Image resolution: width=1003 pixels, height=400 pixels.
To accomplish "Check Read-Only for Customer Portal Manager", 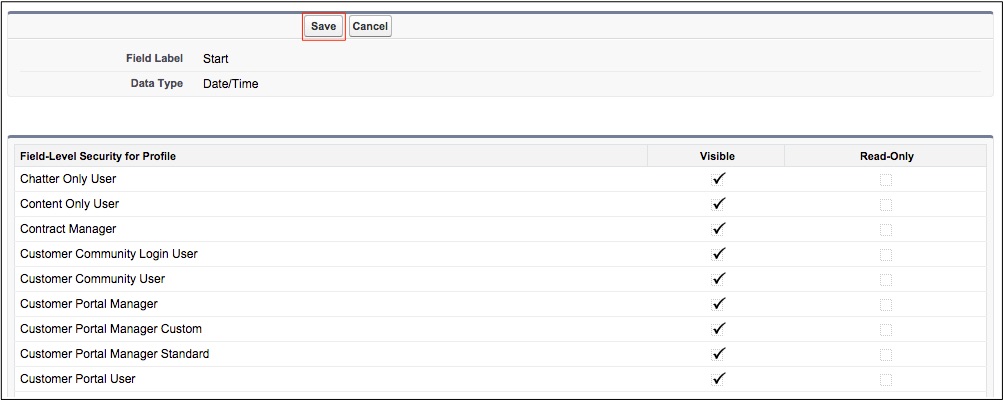I will pos(886,305).
